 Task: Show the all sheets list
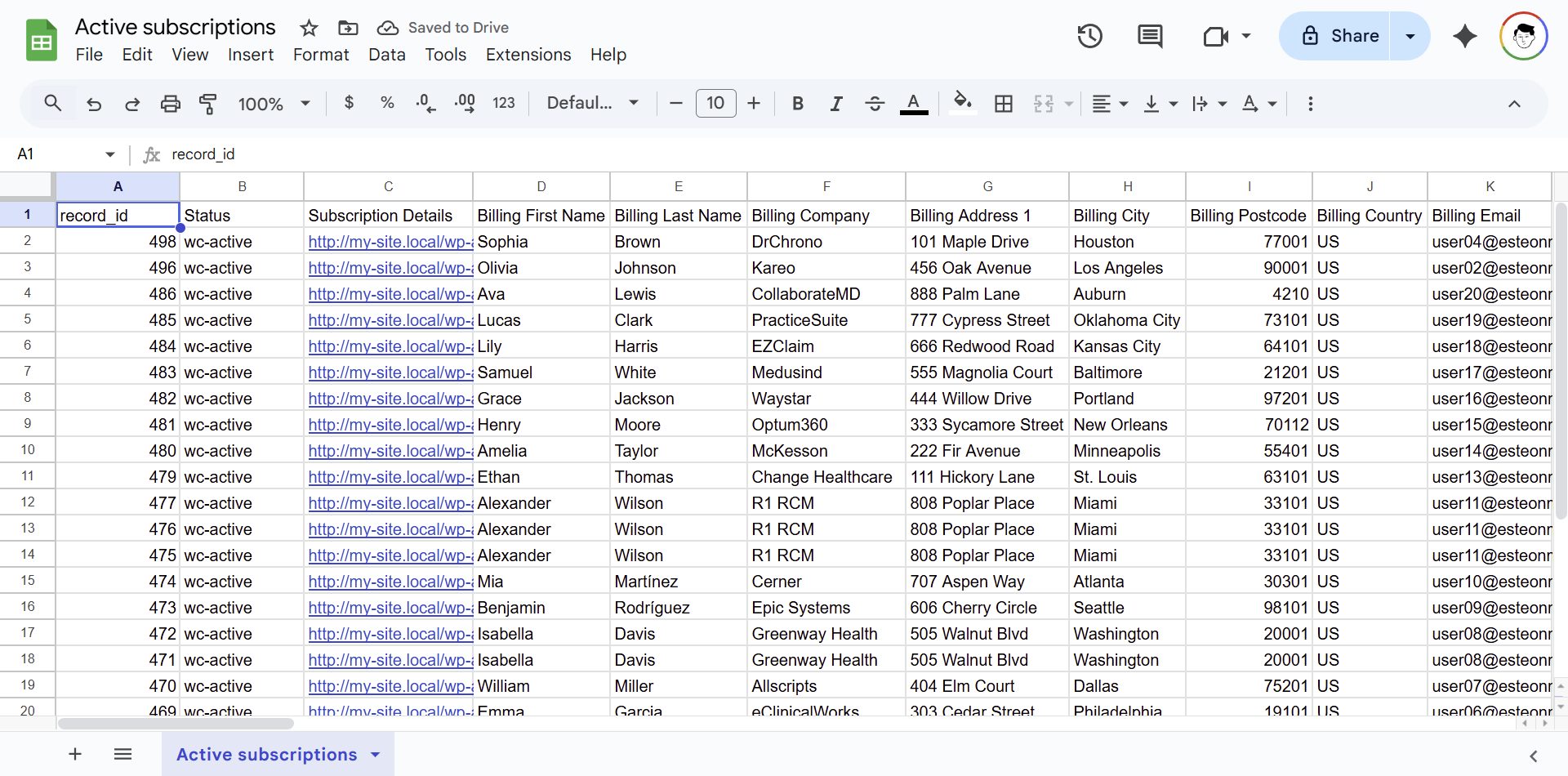pyautogui.click(x=122, y=754)
